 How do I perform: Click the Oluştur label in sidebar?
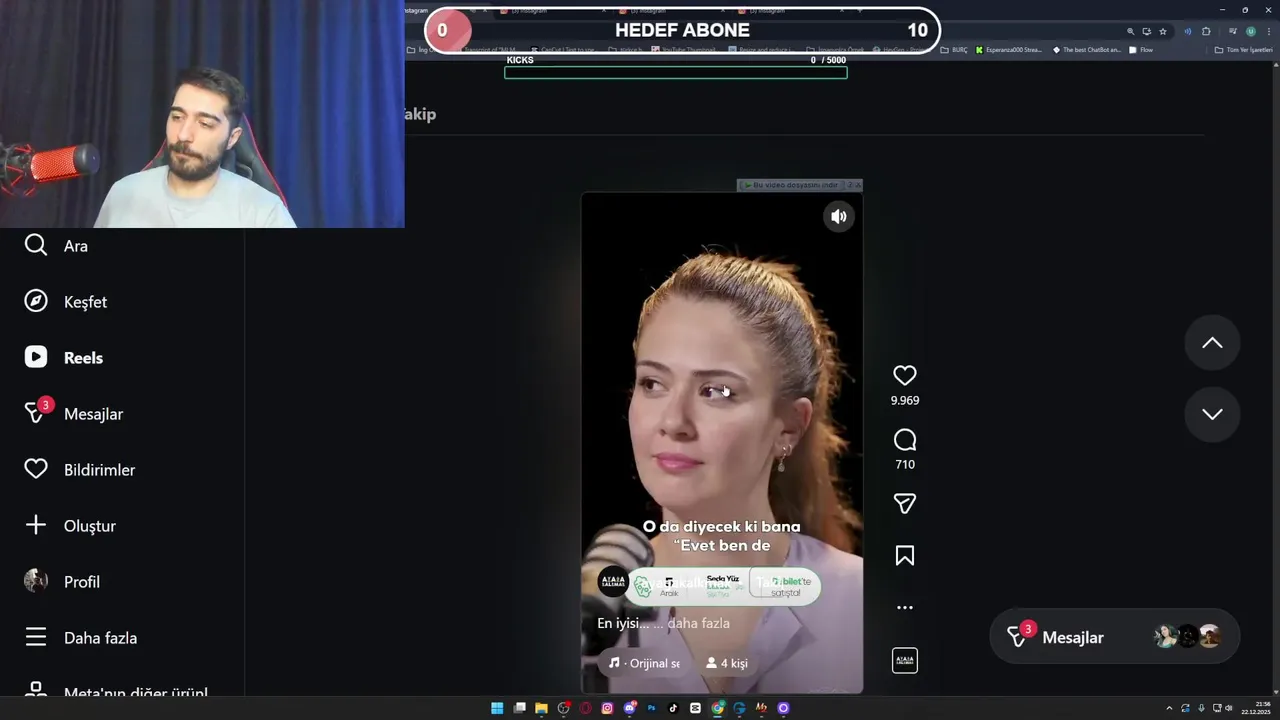(90, 526)
